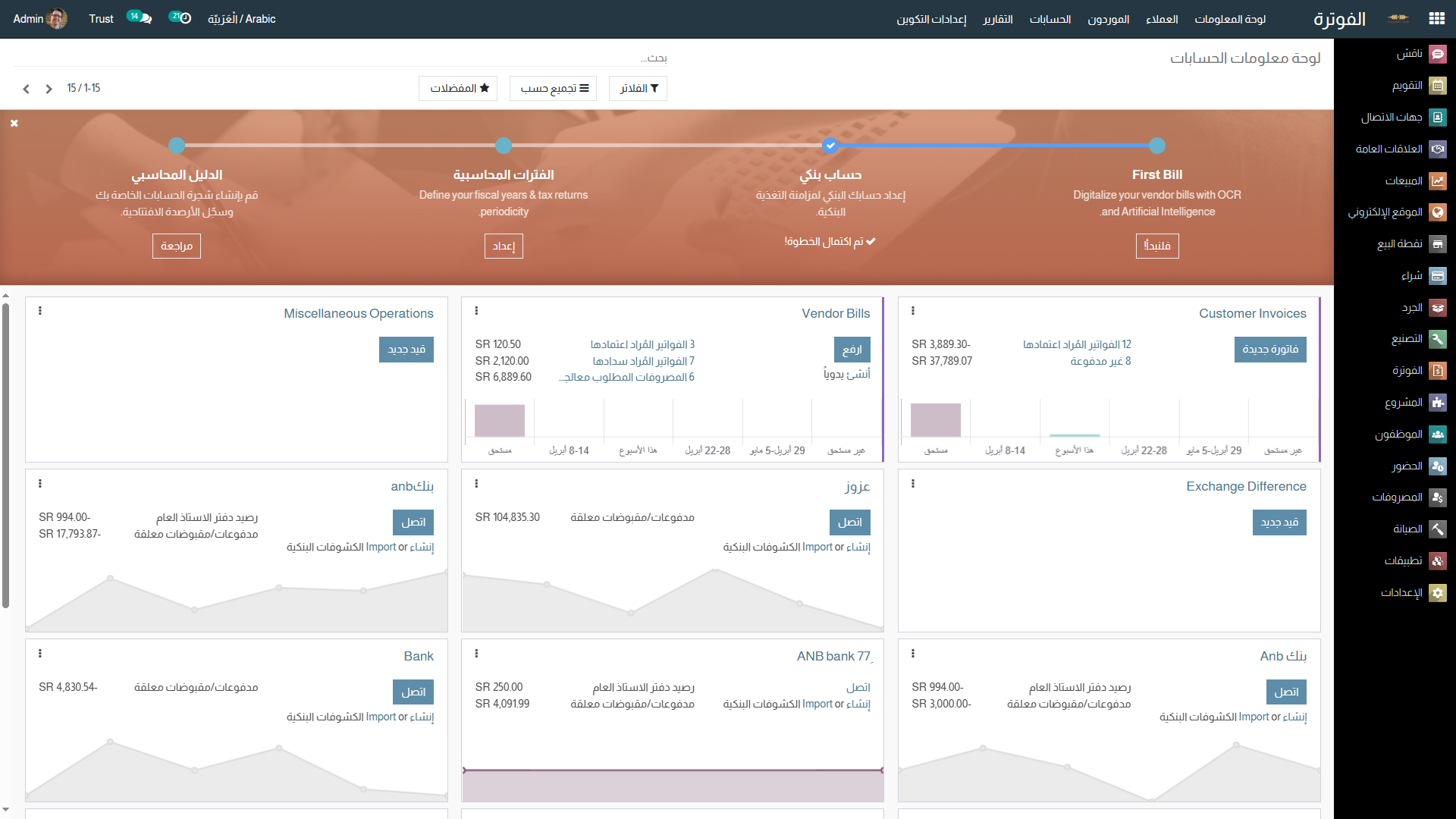1456x819 pixels.
Task: Open the Point of Sale sidebar icon
Action: click(1437, 244)
